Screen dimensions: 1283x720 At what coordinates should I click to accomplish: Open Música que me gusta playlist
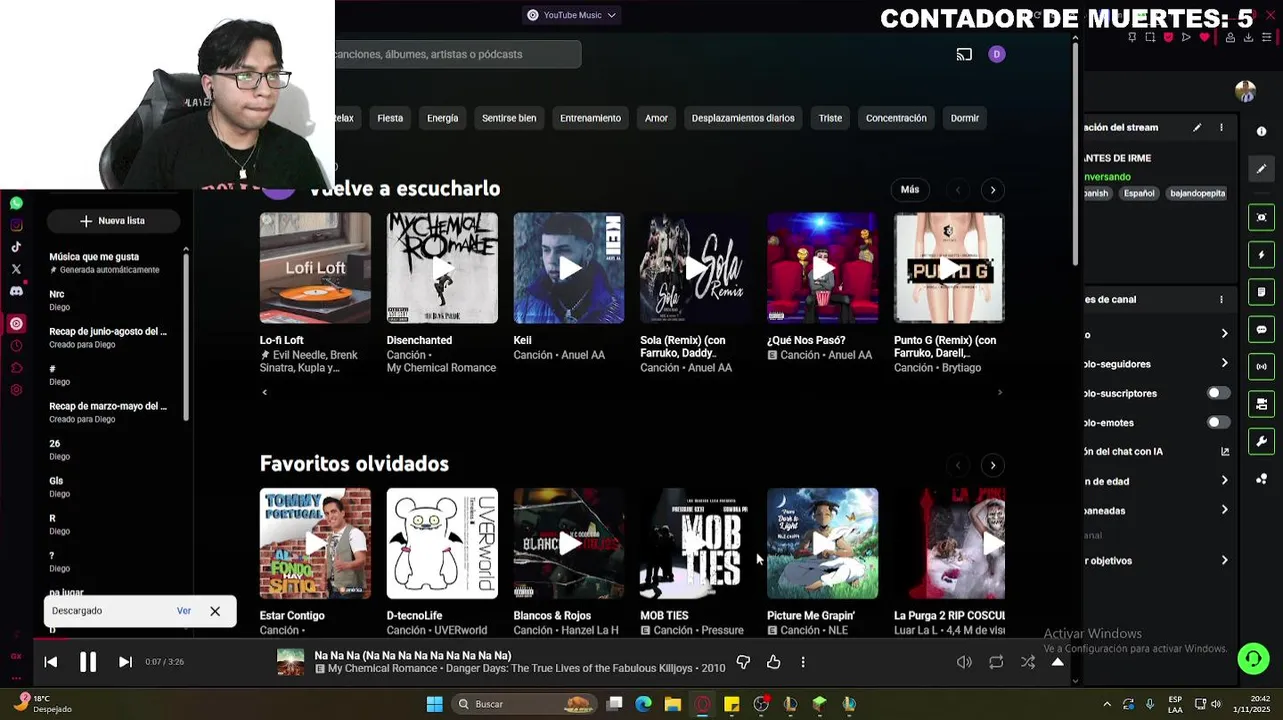[110, 263]
